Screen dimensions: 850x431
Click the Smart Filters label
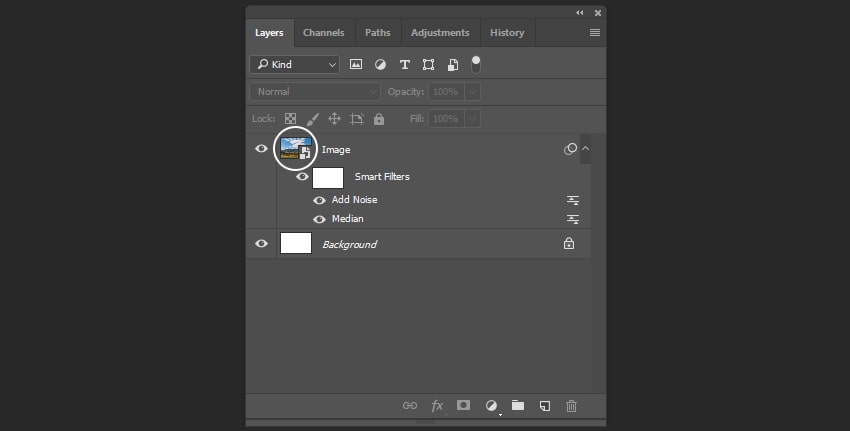[x=382, y=177]
